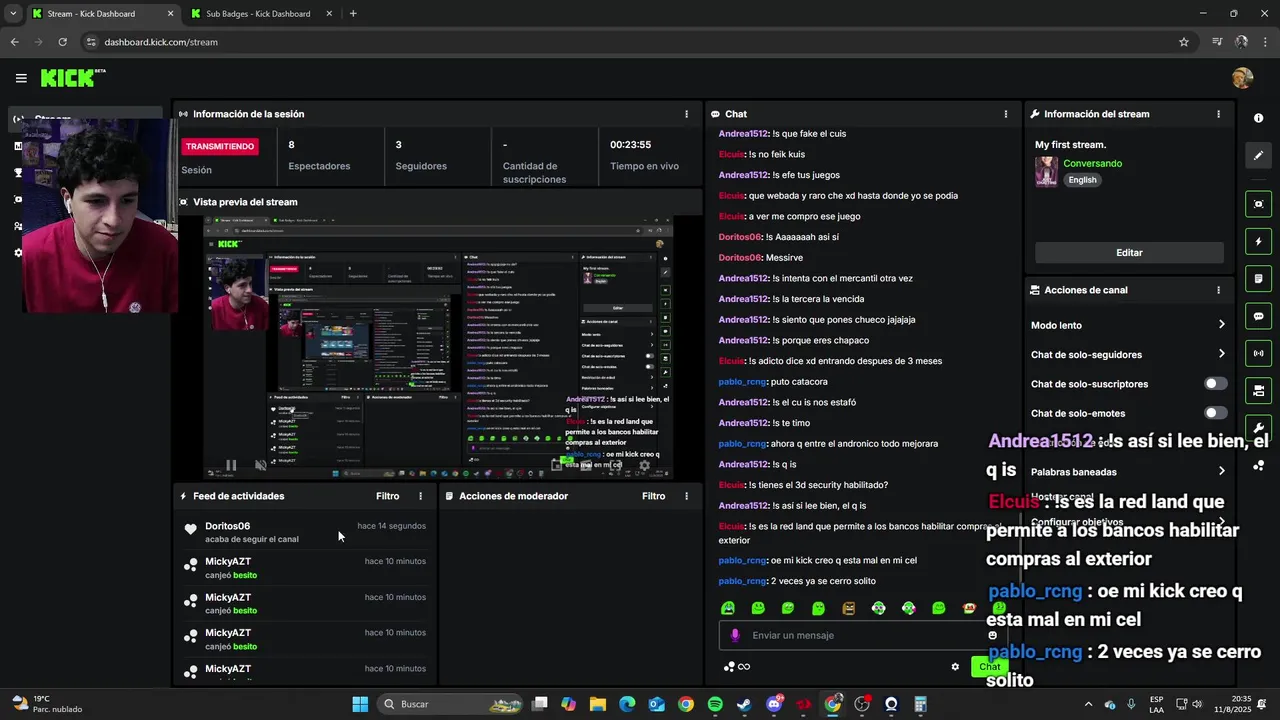Go back to previous page
Screen dimensions: 1280x720
(14, 42)
